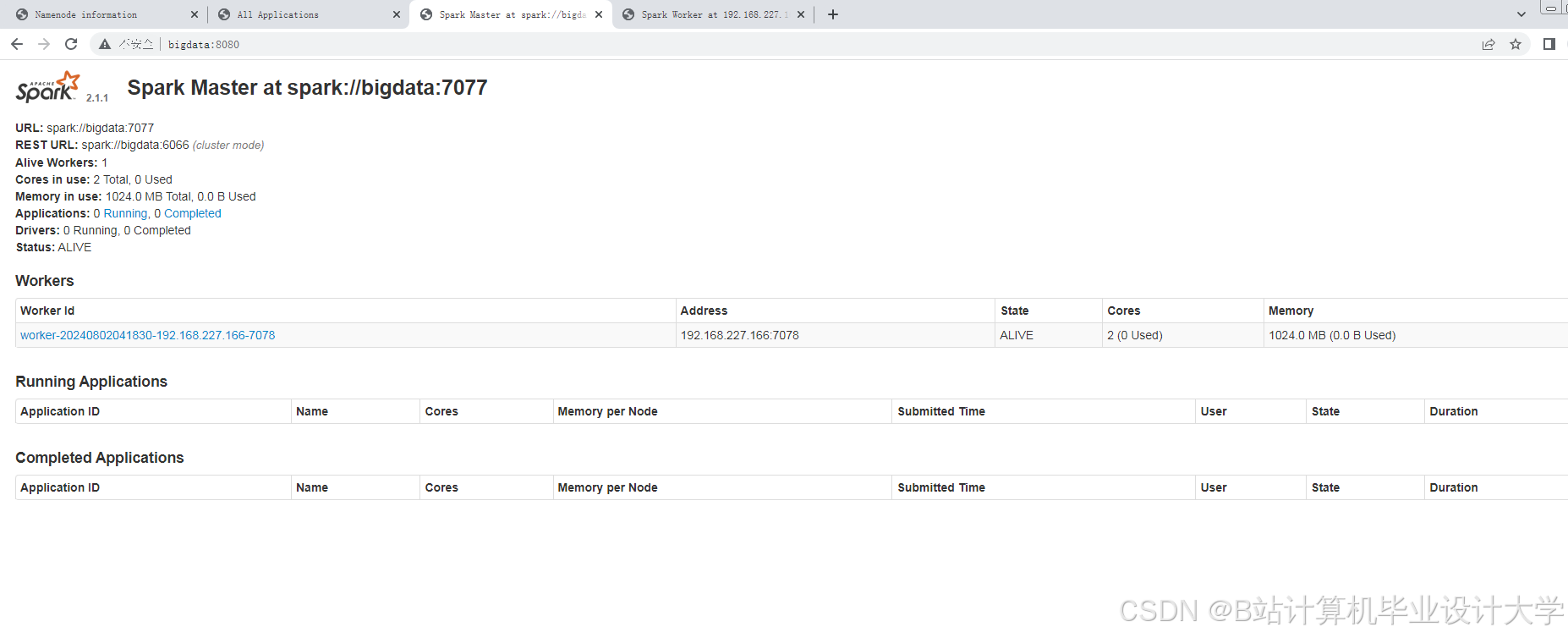The height and width of the screenshot is (638, 1568).
Task: Share this page using the share icon
Action: (x=1489, y=44)
